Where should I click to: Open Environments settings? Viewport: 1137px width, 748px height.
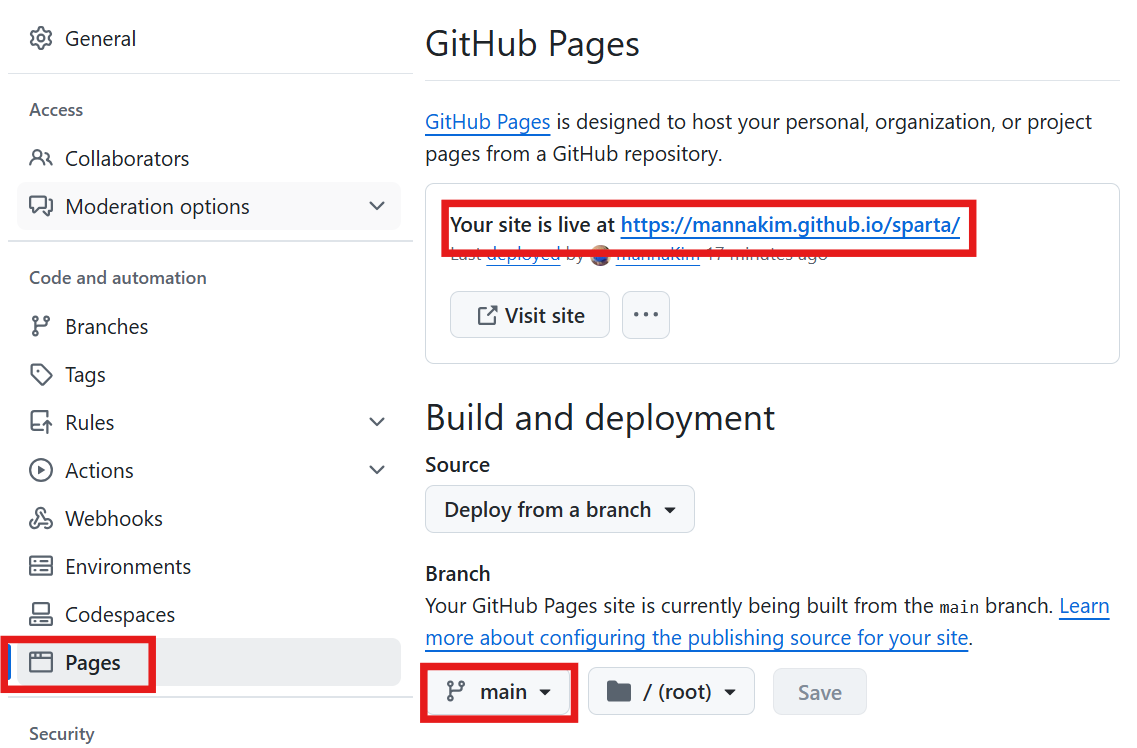(x=209, y=566)
